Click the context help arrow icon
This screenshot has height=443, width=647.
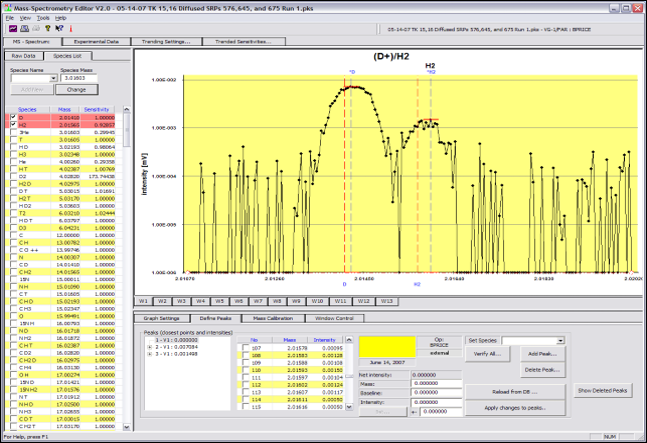tap(59, 29)
